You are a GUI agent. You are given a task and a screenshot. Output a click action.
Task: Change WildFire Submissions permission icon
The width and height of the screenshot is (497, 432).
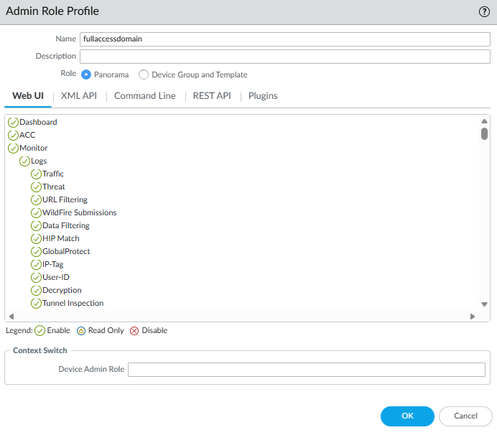coord(36,213)
